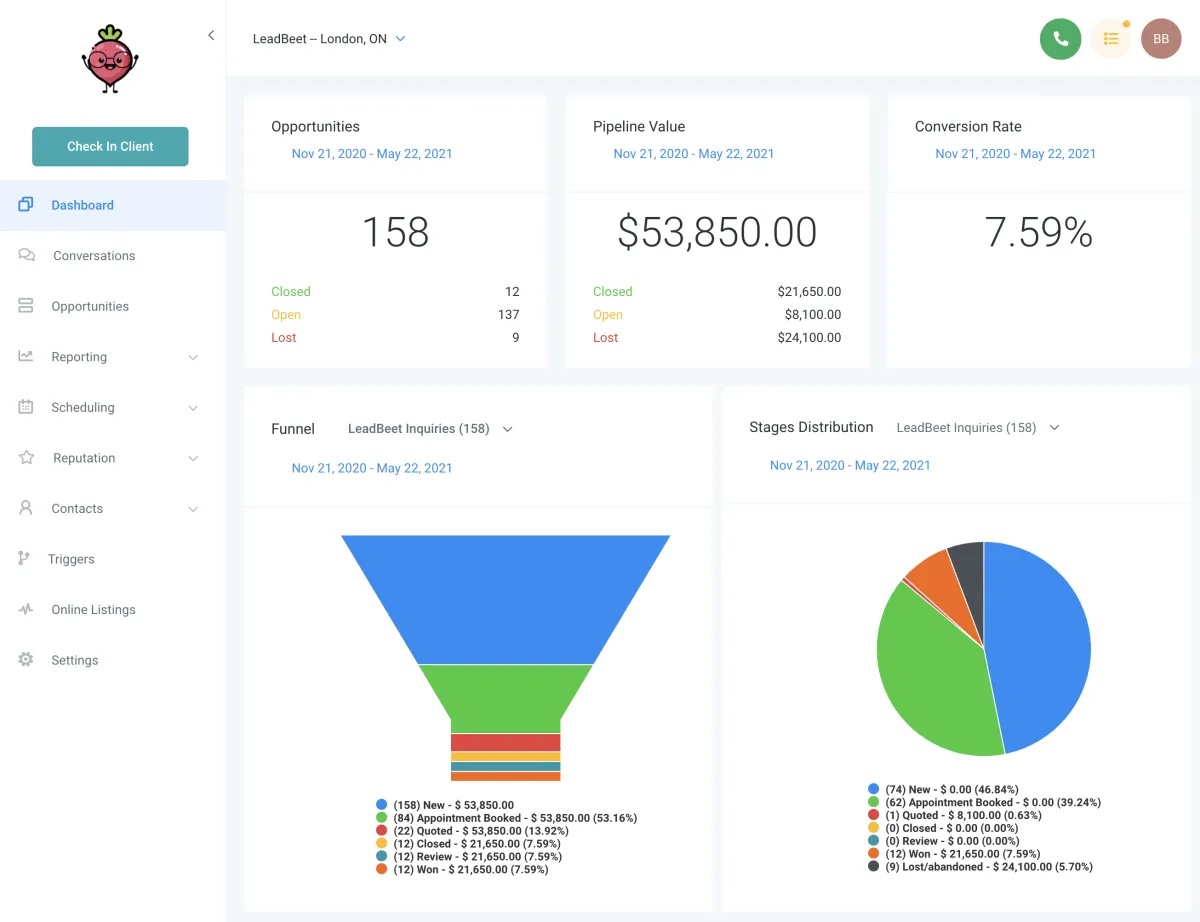Change the Conversion Rate card date range
The image size is (1200, 922).
[x=1015, y=154]
